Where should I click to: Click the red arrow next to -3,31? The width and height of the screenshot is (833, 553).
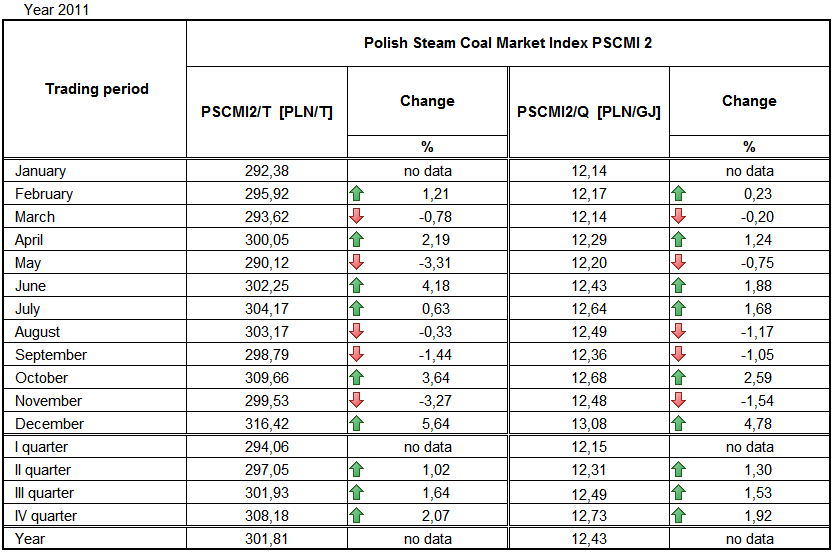point(356,263)
